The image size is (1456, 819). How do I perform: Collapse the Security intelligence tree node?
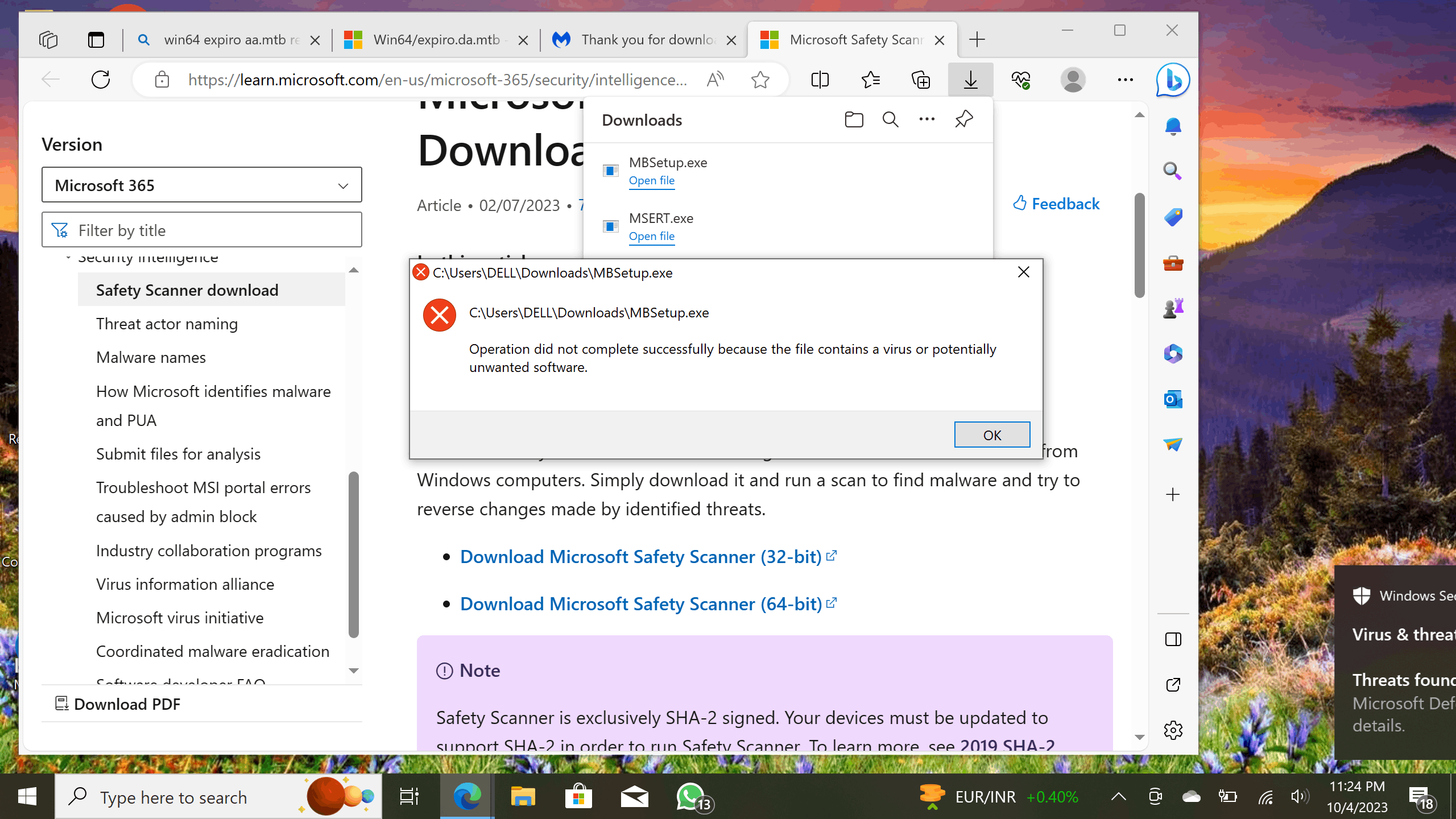[68, 258]
